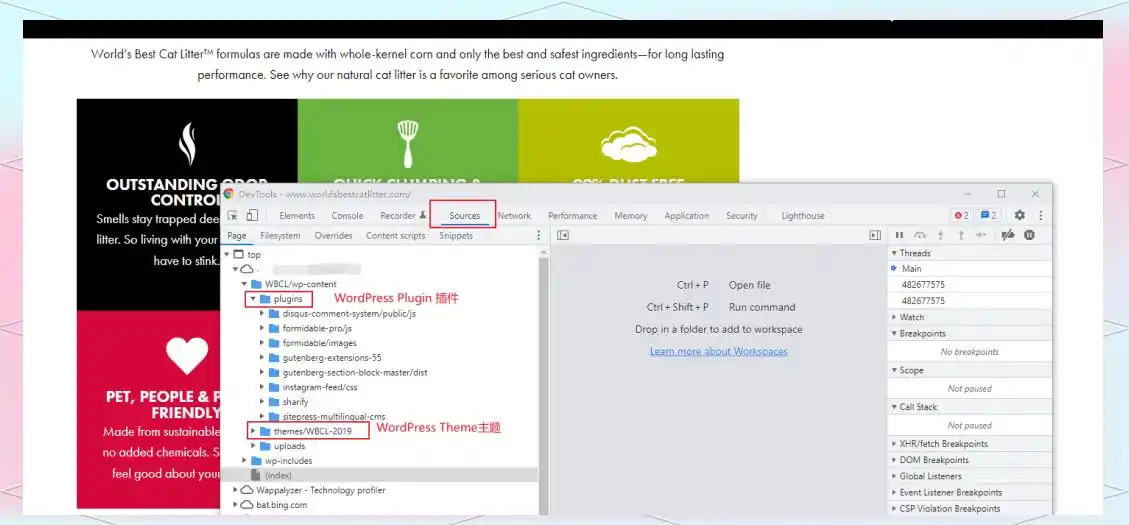Switch to the Console tab

(347, 215)
